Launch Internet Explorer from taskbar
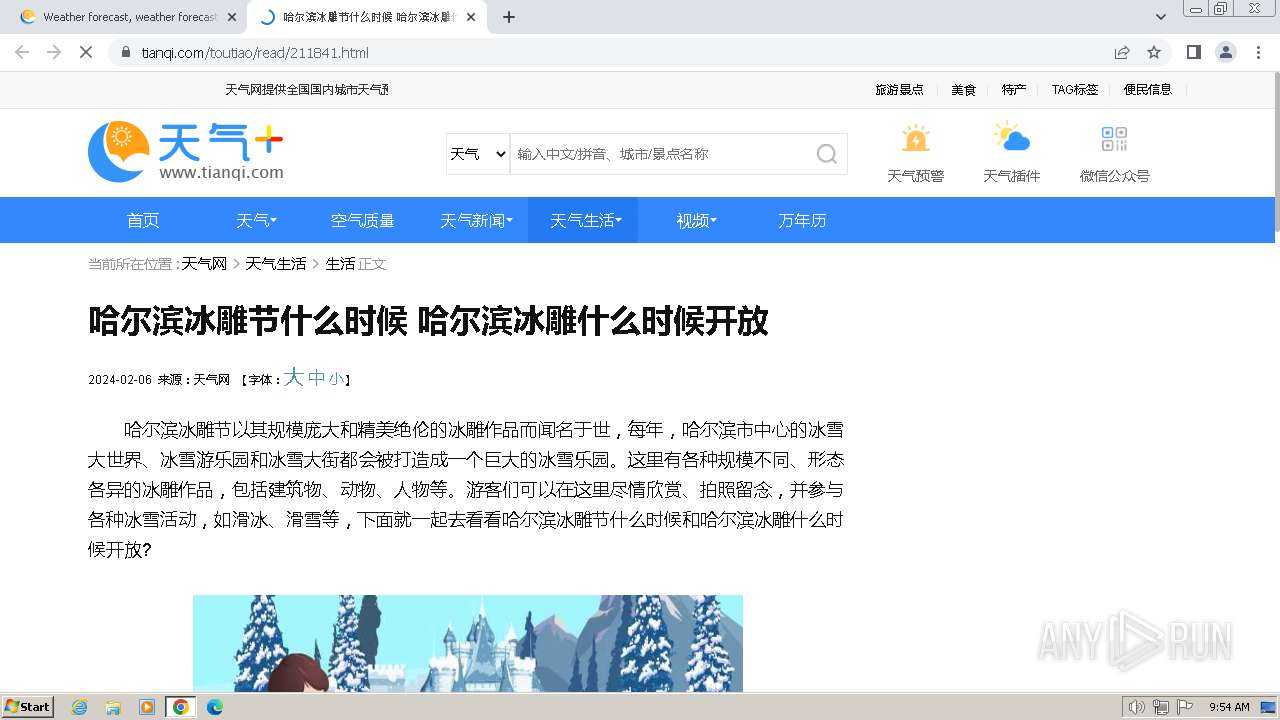The image size is (1280, 720). (80, 707)
